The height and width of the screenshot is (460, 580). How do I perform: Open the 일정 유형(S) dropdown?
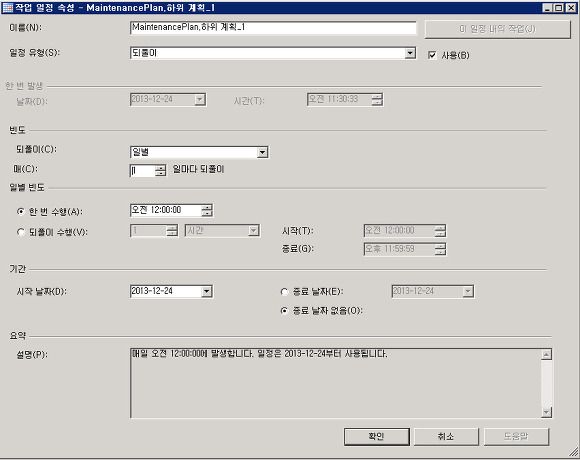pyautogui.click(x=410, y=53)
